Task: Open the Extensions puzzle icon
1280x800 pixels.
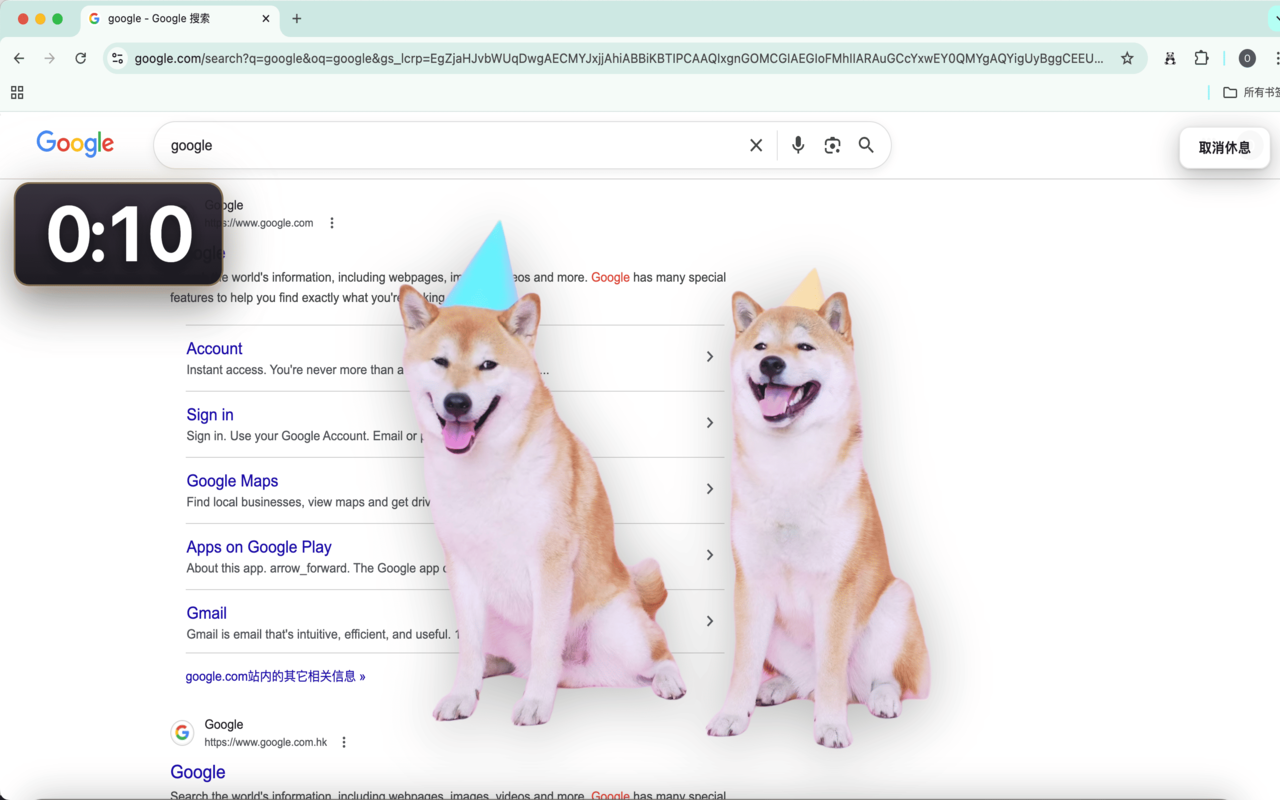Action: [x=1202, y=59]
